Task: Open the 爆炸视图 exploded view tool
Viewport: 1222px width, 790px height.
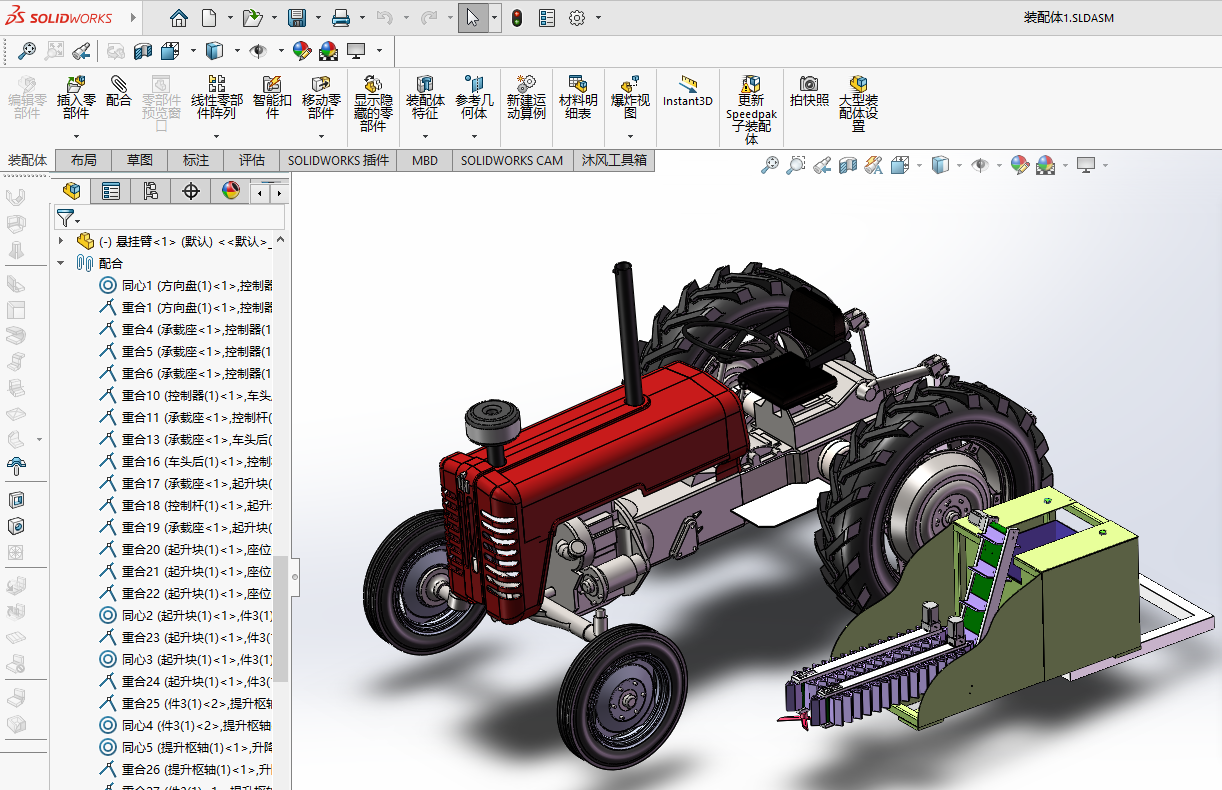Action: [x=630, y=97]
